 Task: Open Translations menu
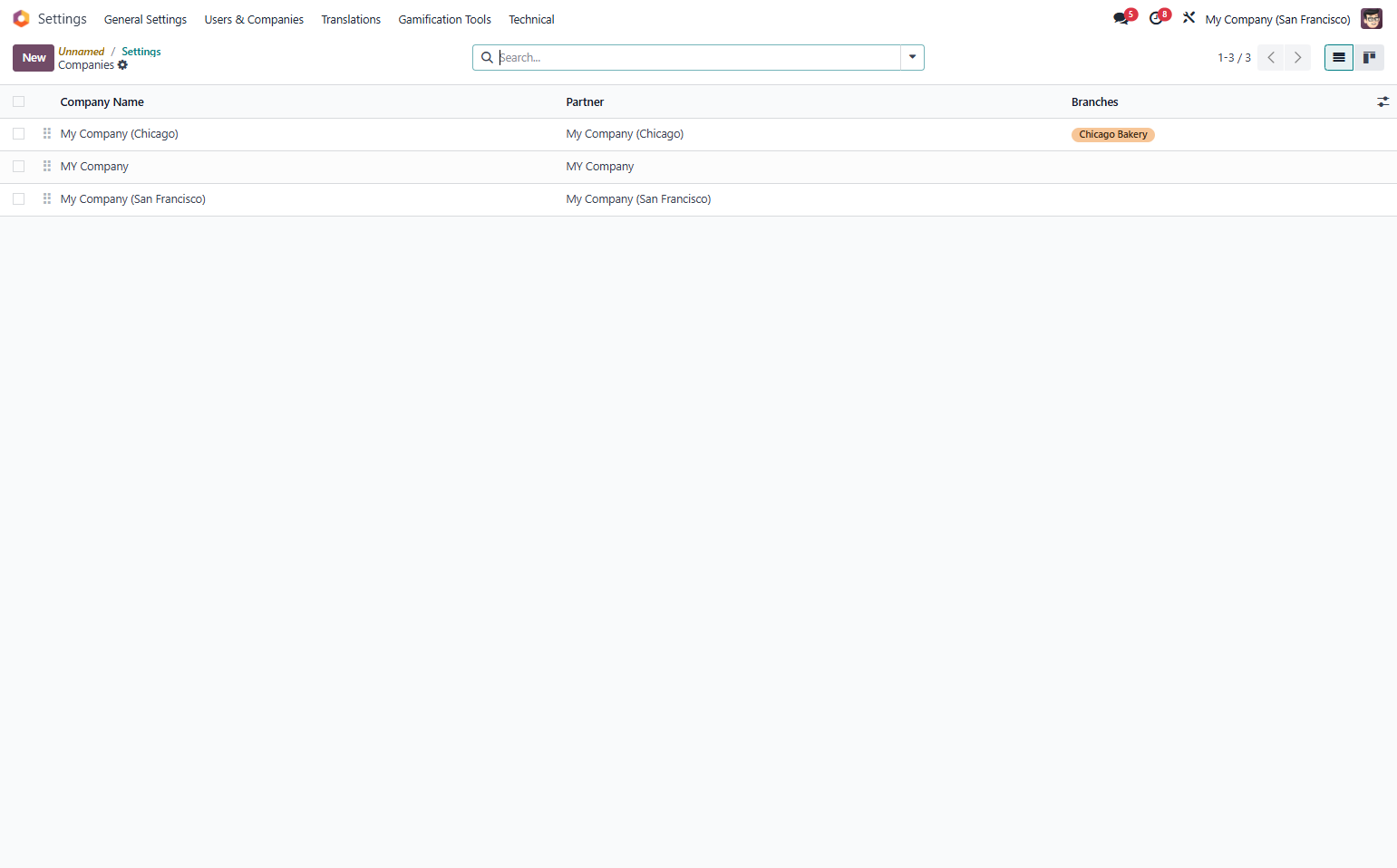coord(351,20)
